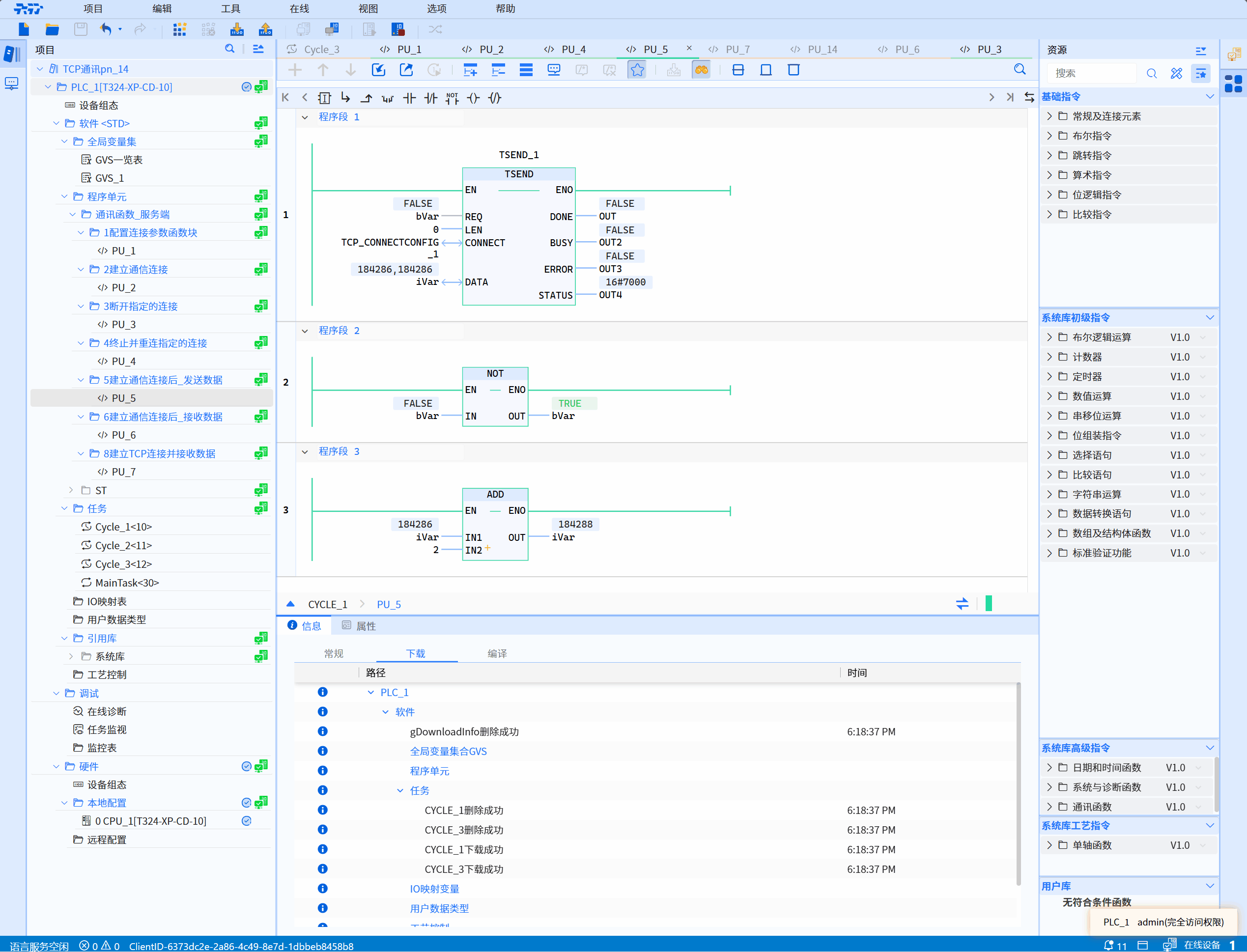Switch to the PU_2 editor tab
1247x952 pixels.
click(x=491, y=49)
